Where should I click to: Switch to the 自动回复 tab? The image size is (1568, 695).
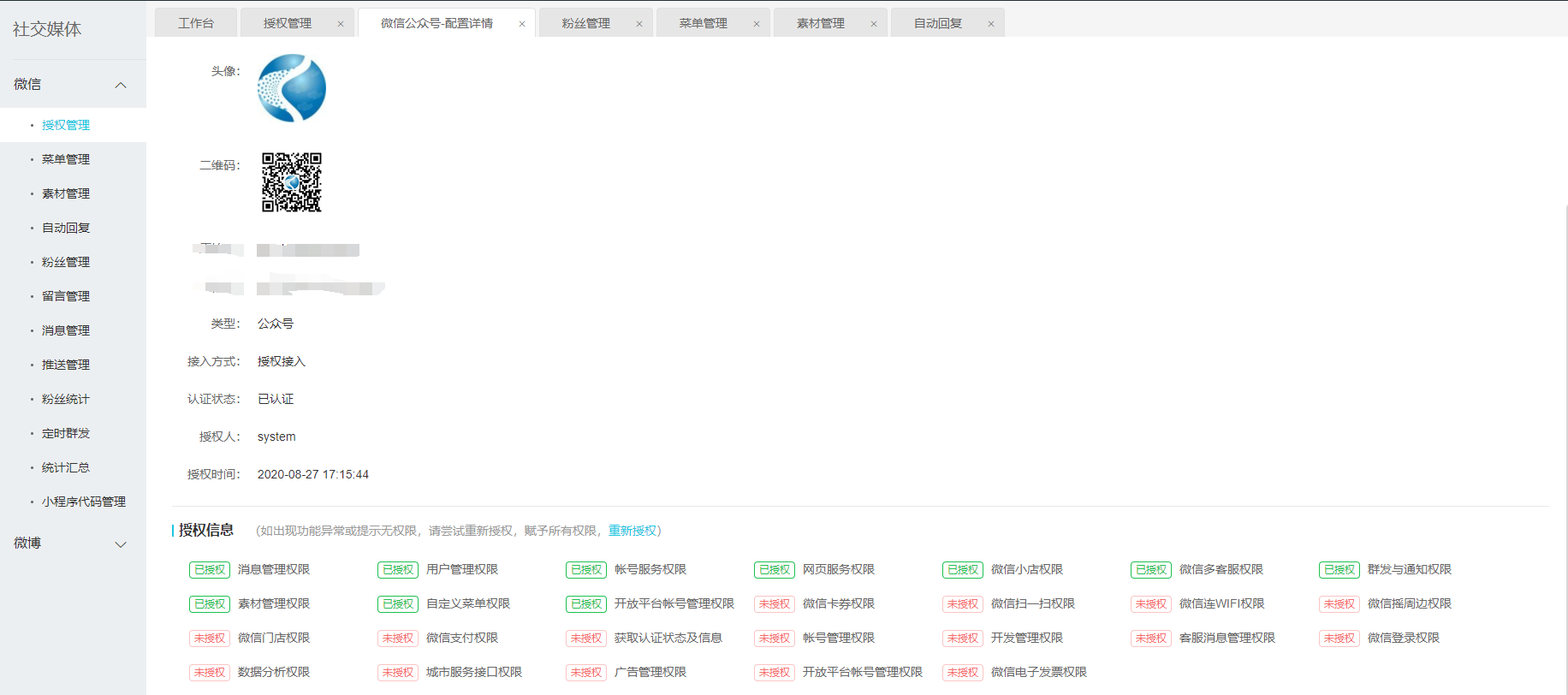(x=938, y=23)
